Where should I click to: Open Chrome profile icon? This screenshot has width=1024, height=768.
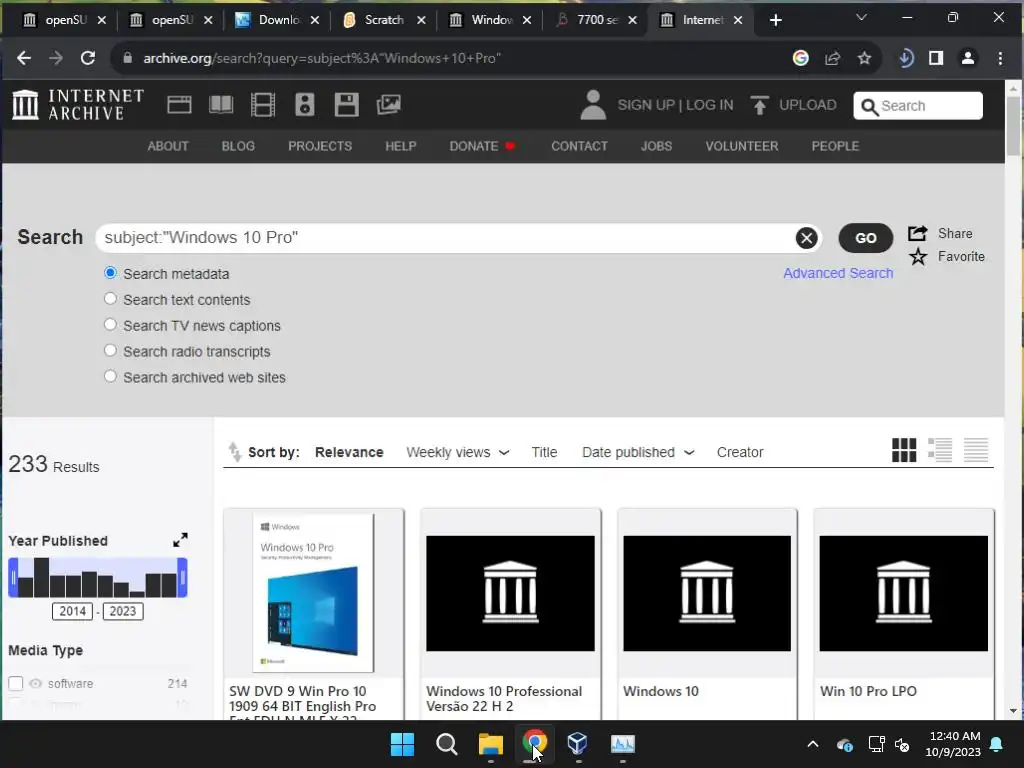[968, 58]
